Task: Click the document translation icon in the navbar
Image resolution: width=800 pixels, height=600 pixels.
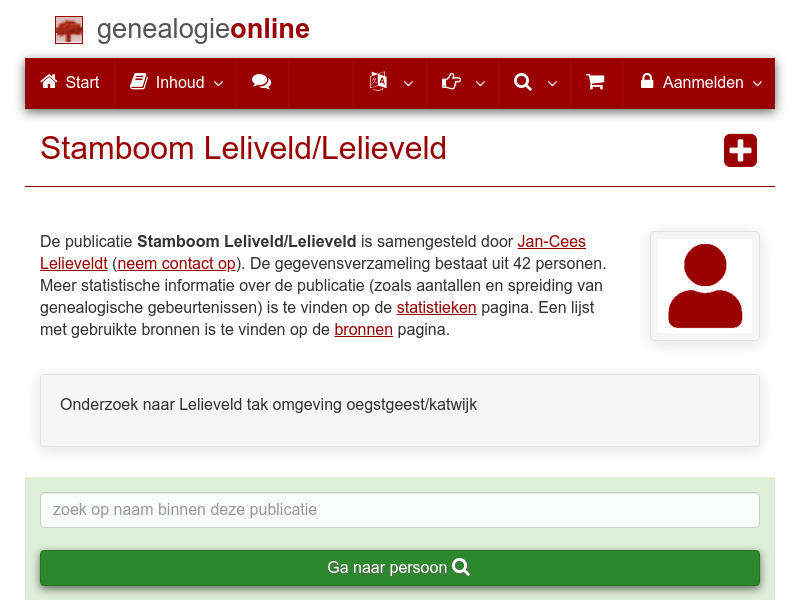Action: tap(379, 83)
